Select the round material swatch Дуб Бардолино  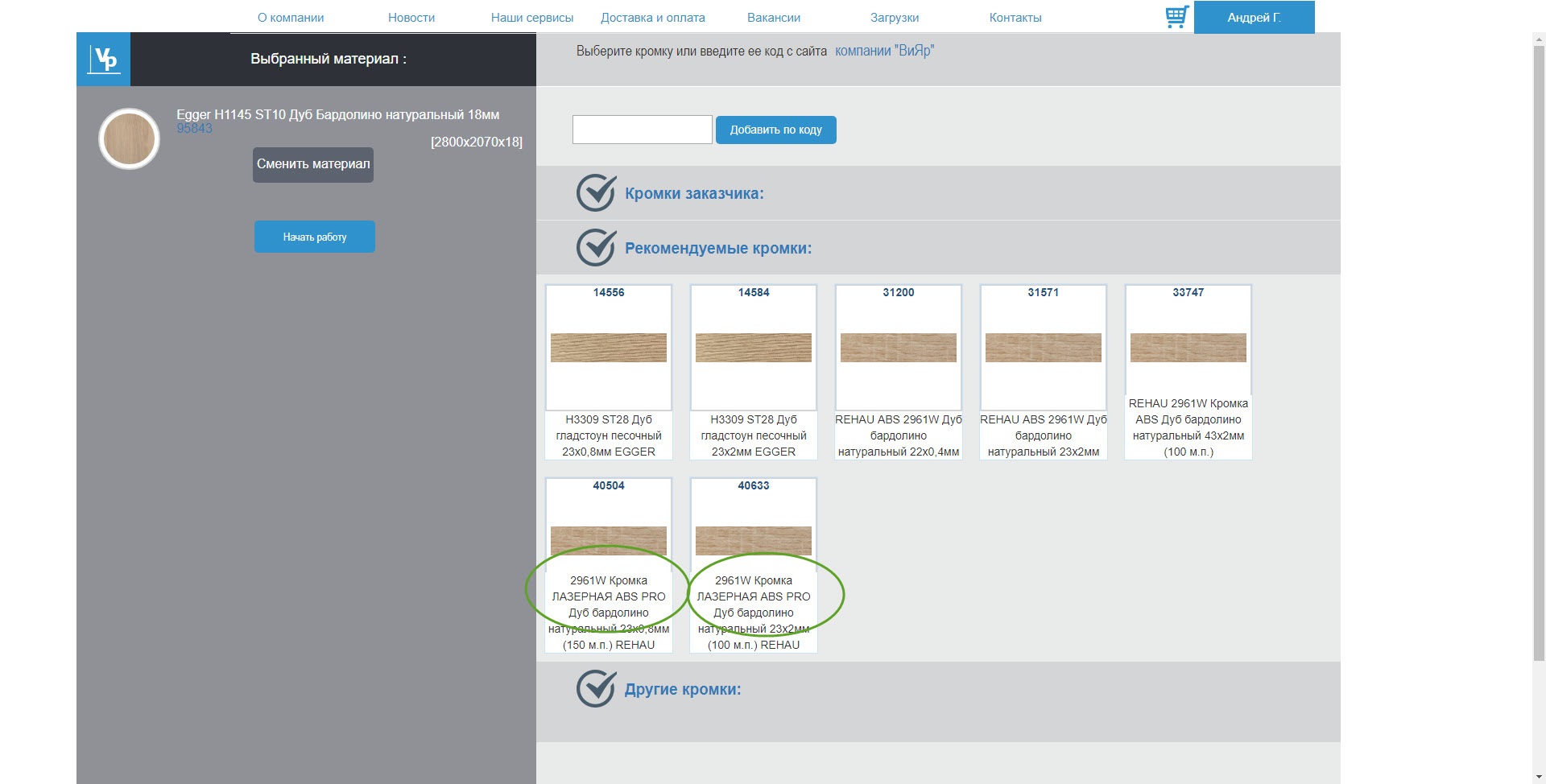click(x=129, y=138)
